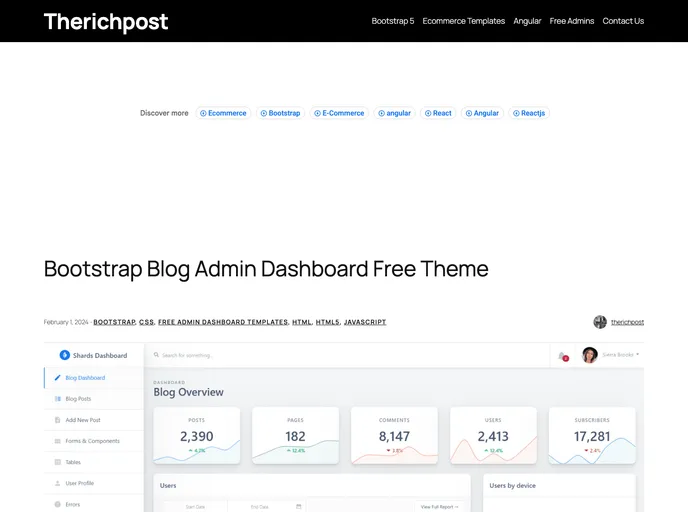Click the JAVASCRIPT category link
This screenshot has height=512, width=688.
[364, 322]
